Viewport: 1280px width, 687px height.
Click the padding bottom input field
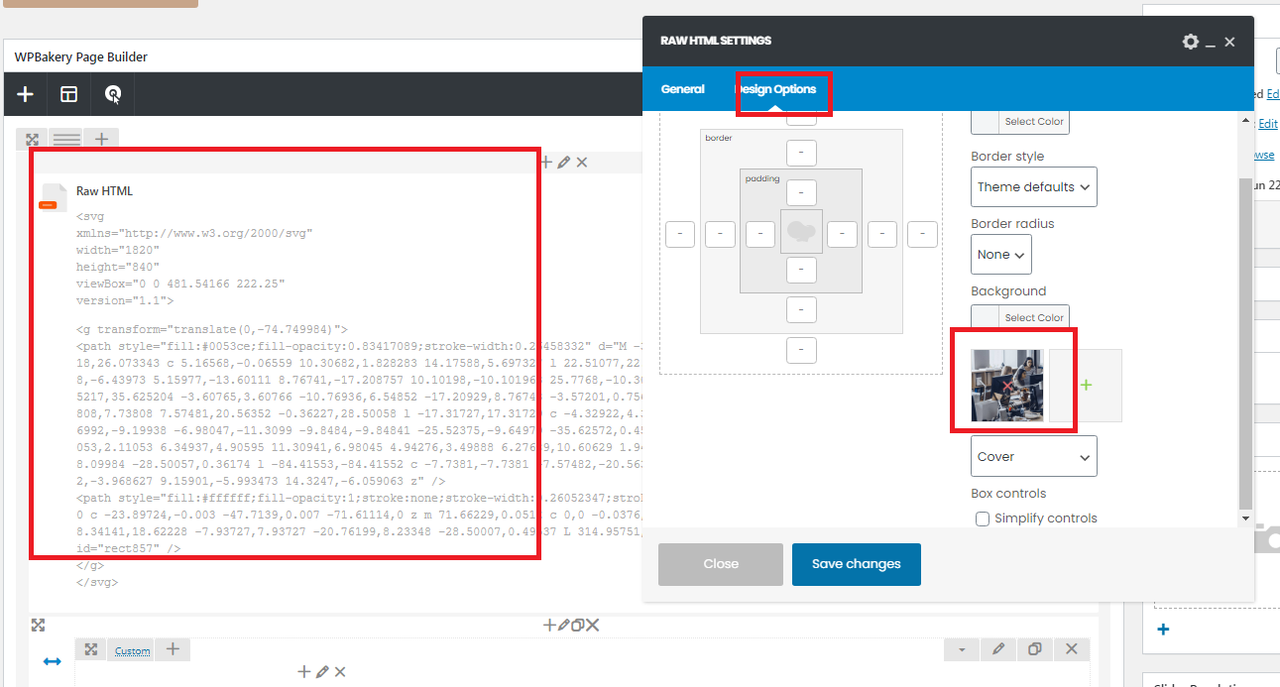tap(801, 270)
